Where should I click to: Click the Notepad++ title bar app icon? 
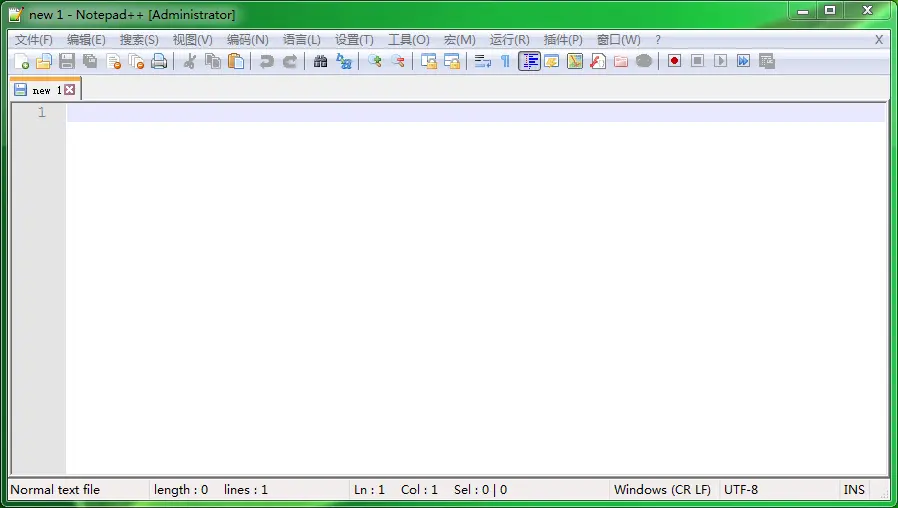[16, 14]
